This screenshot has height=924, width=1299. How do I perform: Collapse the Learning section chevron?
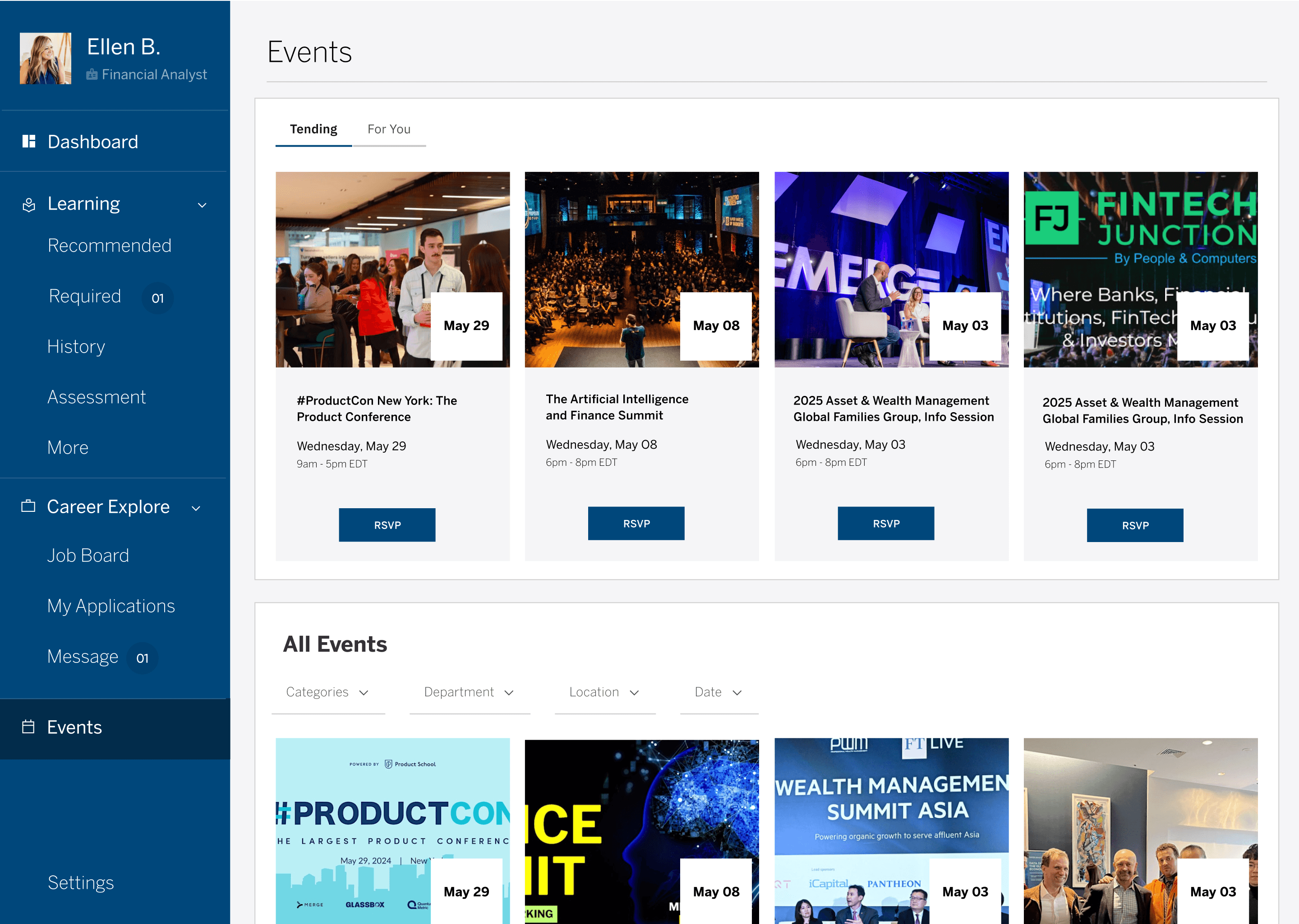click(202, 205)
